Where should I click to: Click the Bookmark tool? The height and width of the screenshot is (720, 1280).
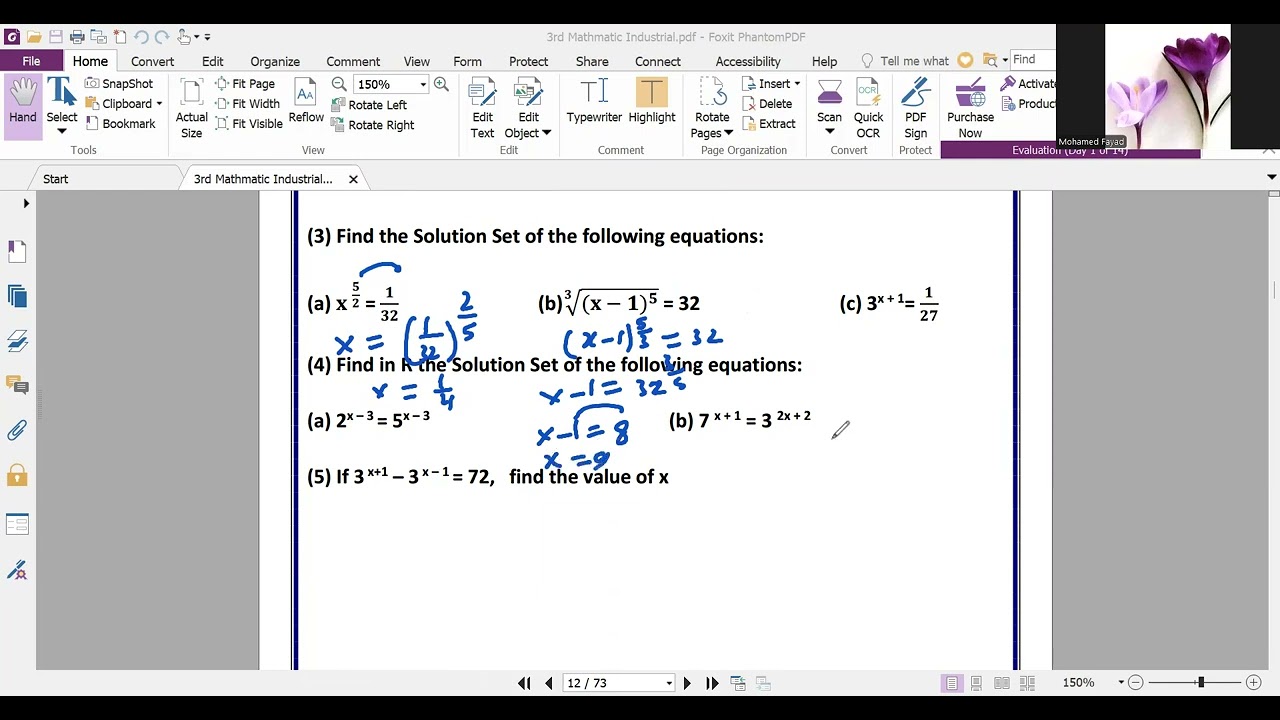(x=120, y=124)
